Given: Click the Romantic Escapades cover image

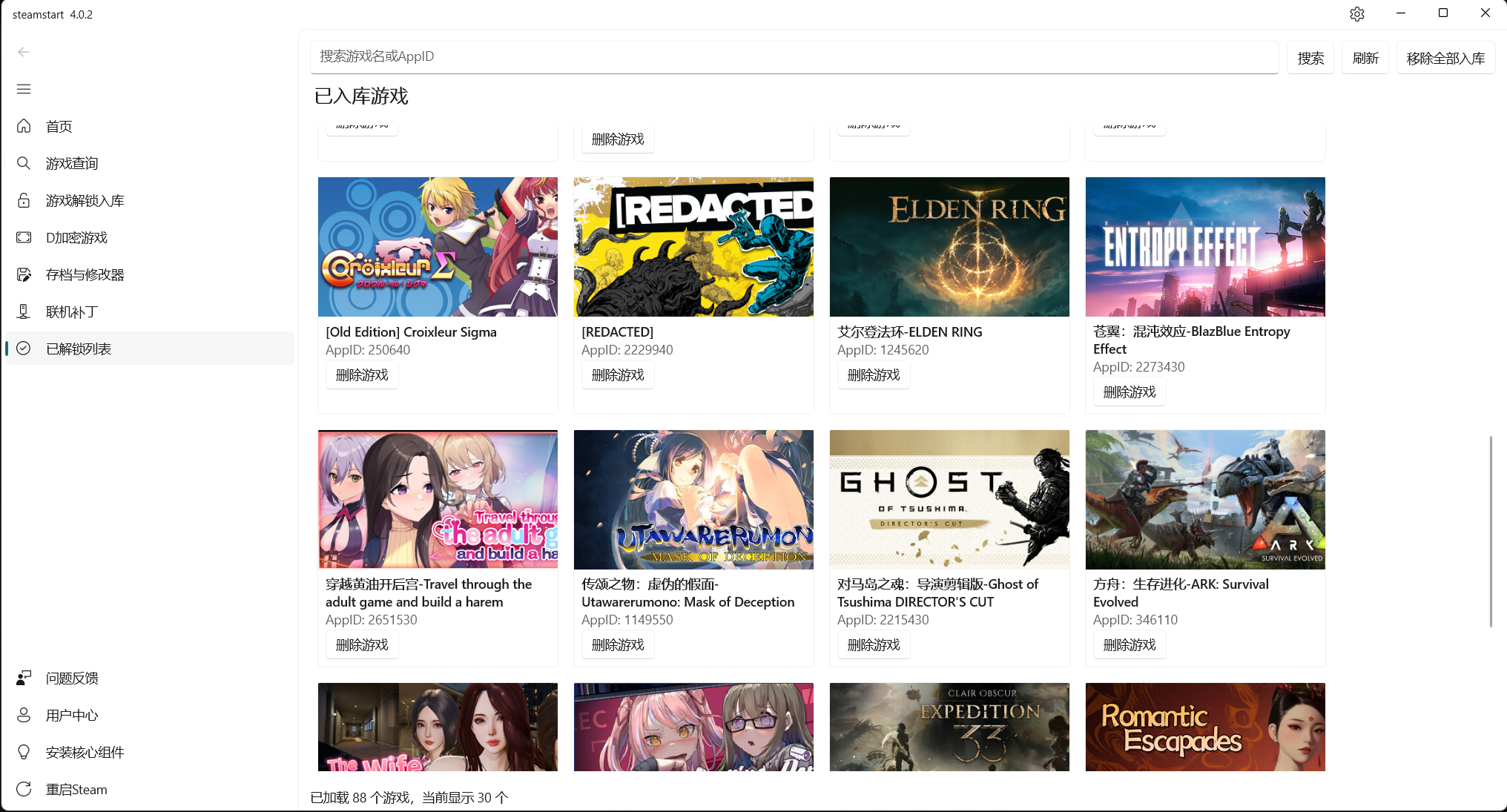Looking at the screenshot, I should [x=1205, y=727].
